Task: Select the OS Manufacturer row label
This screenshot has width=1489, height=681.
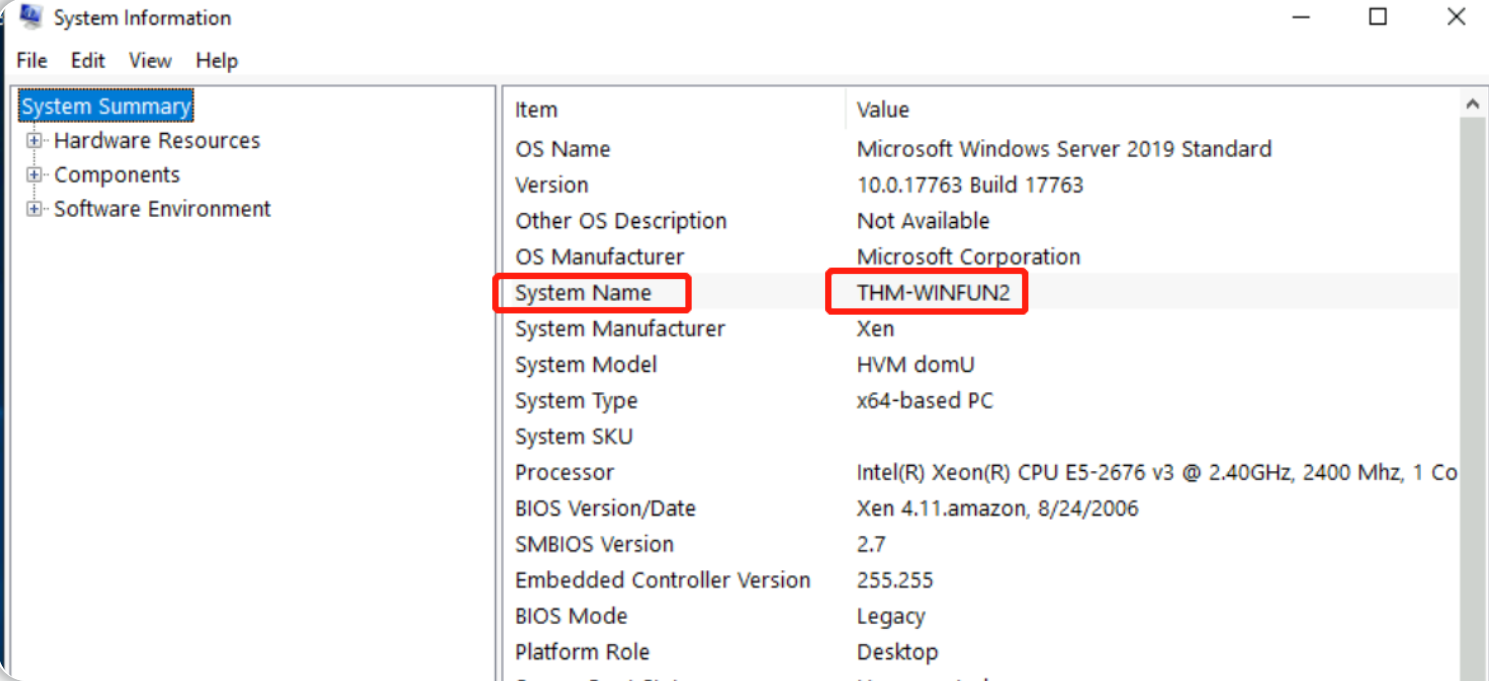Action: [x=599, y=257]
